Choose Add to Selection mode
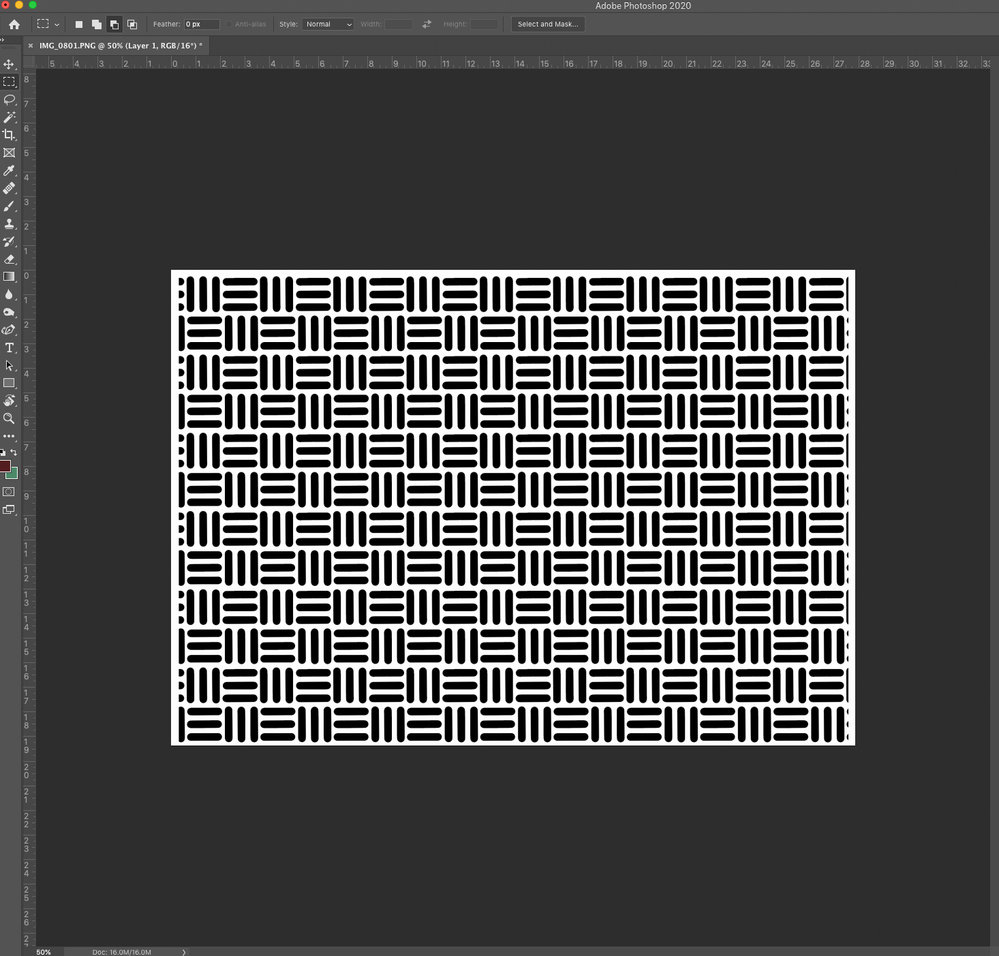Image resolution: width=999 pixels, height=956 pixels. [96, 24]
